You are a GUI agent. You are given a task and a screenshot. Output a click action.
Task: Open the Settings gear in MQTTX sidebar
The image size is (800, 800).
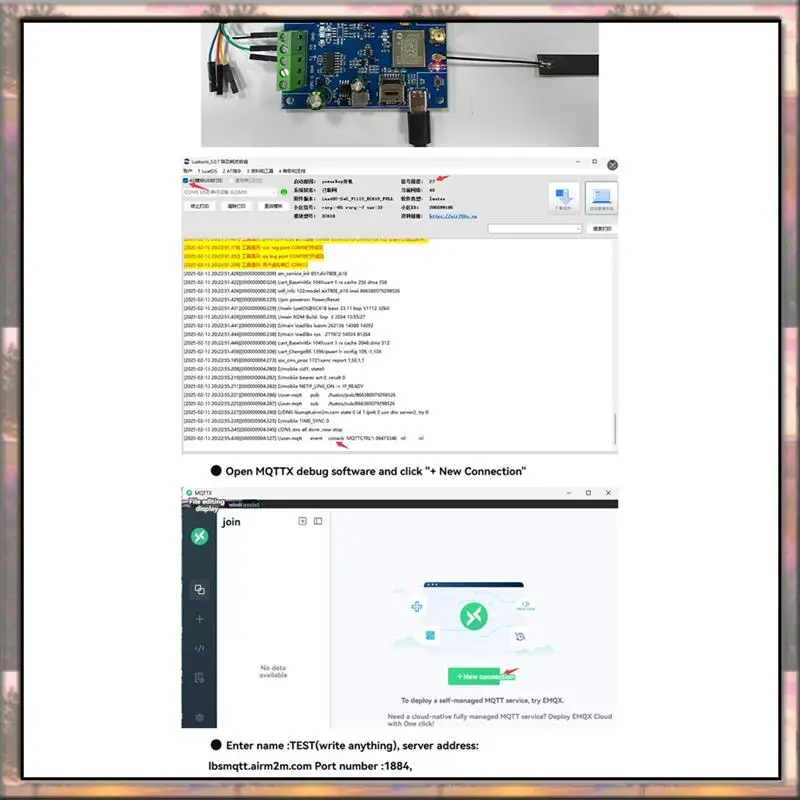coord(199,717)
